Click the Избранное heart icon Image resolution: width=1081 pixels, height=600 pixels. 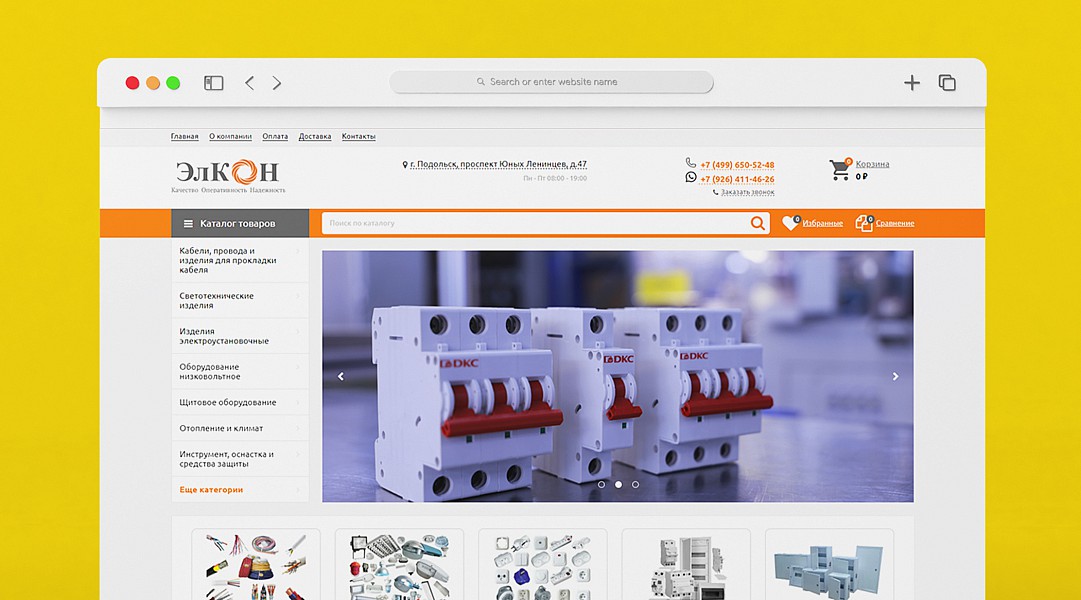coord(790,224)
